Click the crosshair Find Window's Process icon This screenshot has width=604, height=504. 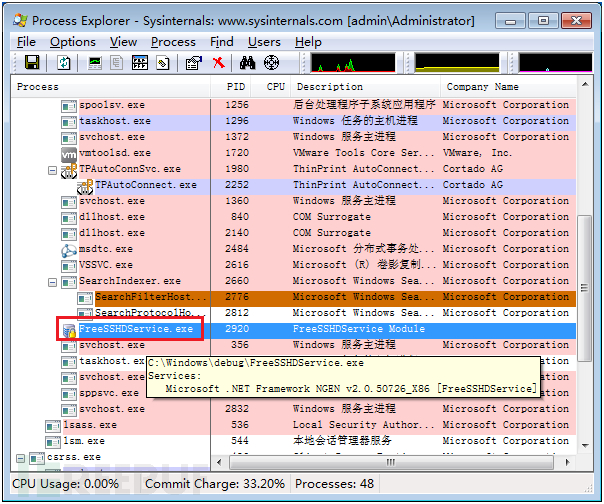coord(271,62)
